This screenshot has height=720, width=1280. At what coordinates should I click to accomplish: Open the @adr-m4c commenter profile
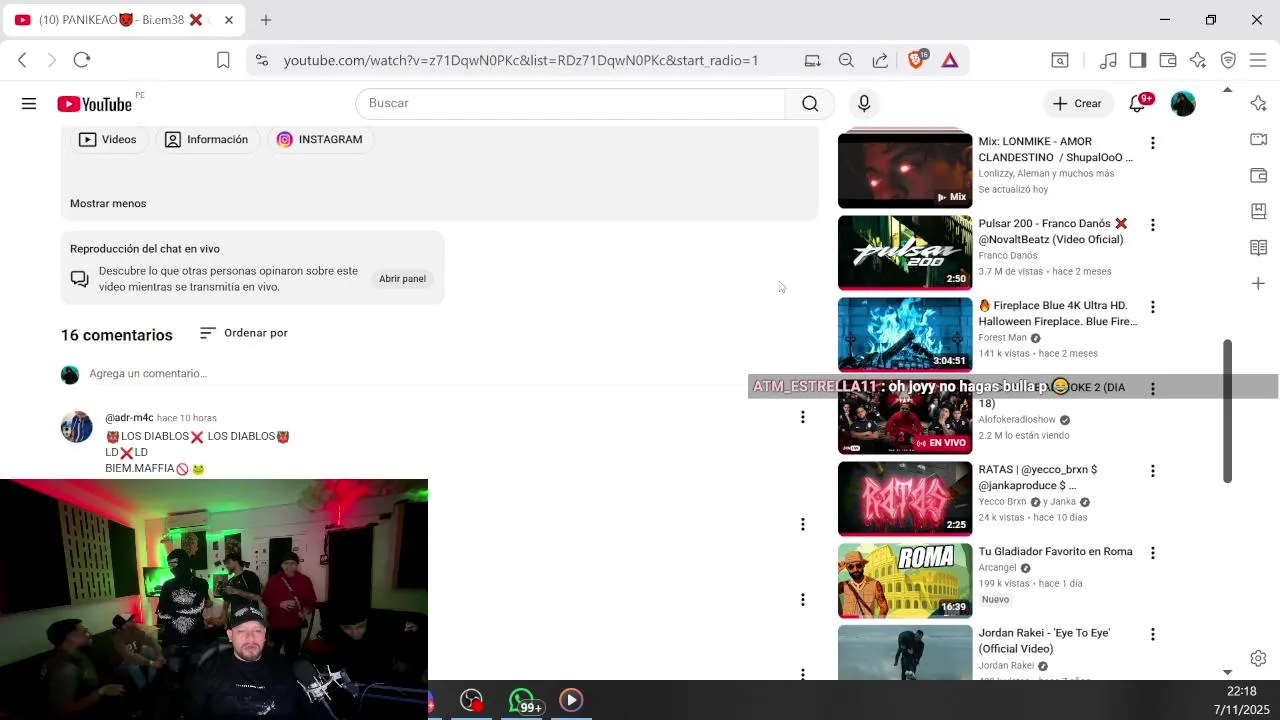pos(129,418)
